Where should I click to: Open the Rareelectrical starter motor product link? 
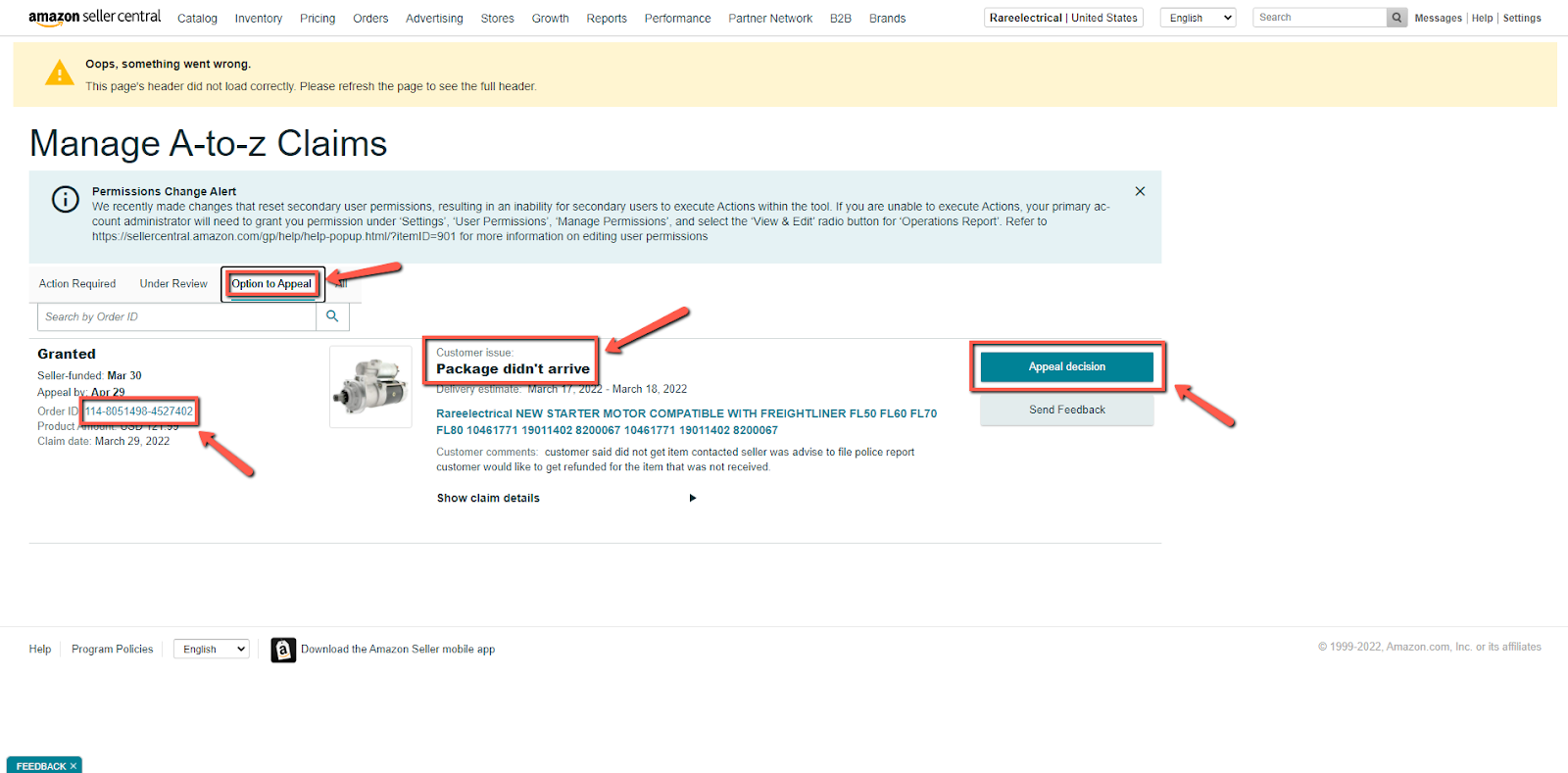[x=686, y=422]
